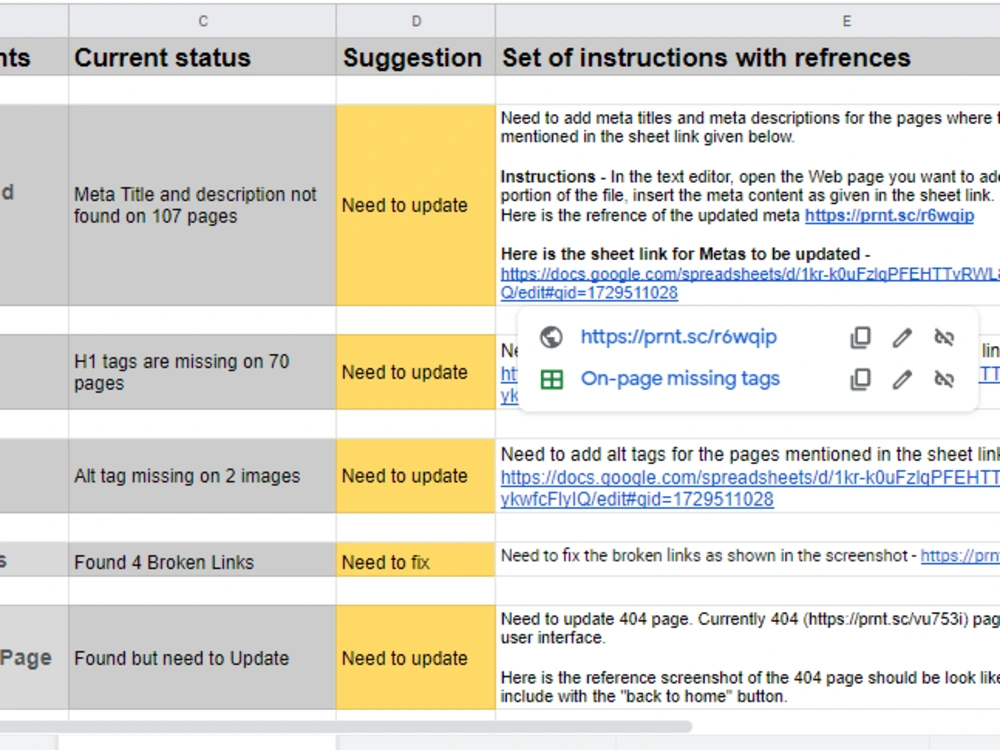
Task: Open On-page missing tags sheet link
Action: [x=680, y=379]
